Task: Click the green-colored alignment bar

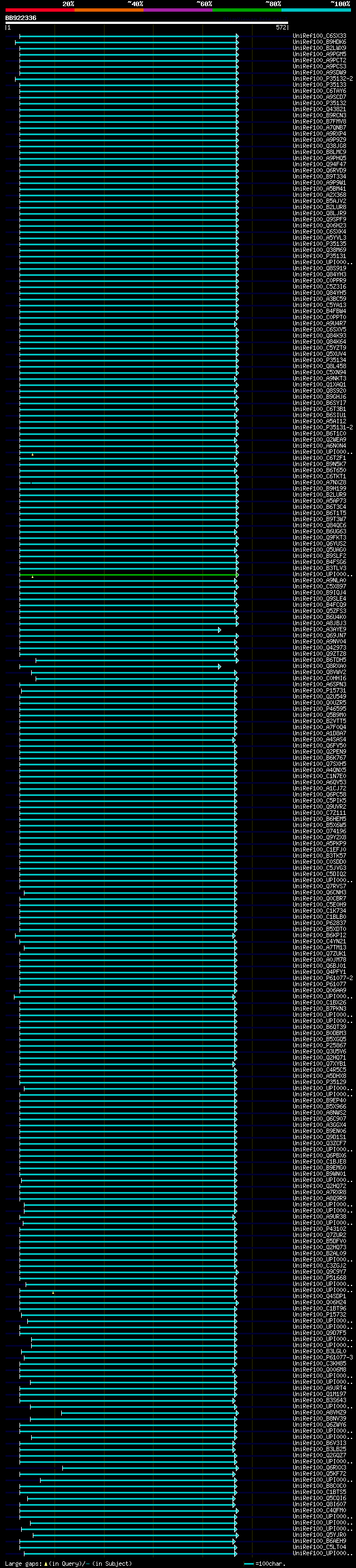Action: [x=129, y=575]
